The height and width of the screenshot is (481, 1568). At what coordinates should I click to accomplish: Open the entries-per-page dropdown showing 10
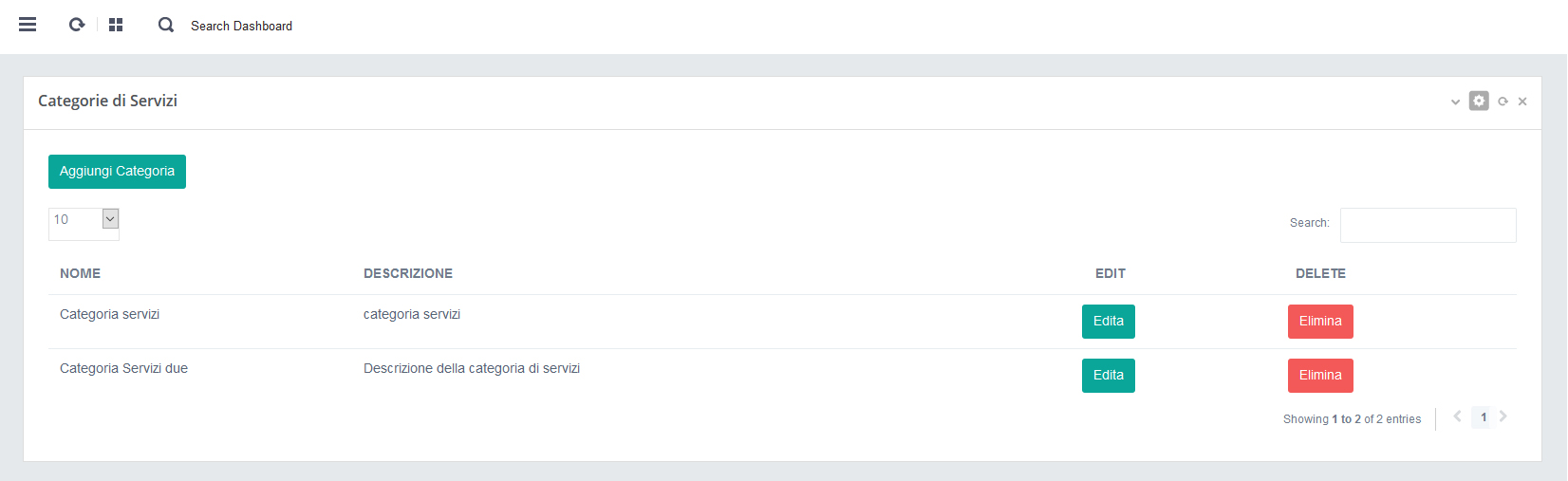pyautogui.click(x=84, y=219)
